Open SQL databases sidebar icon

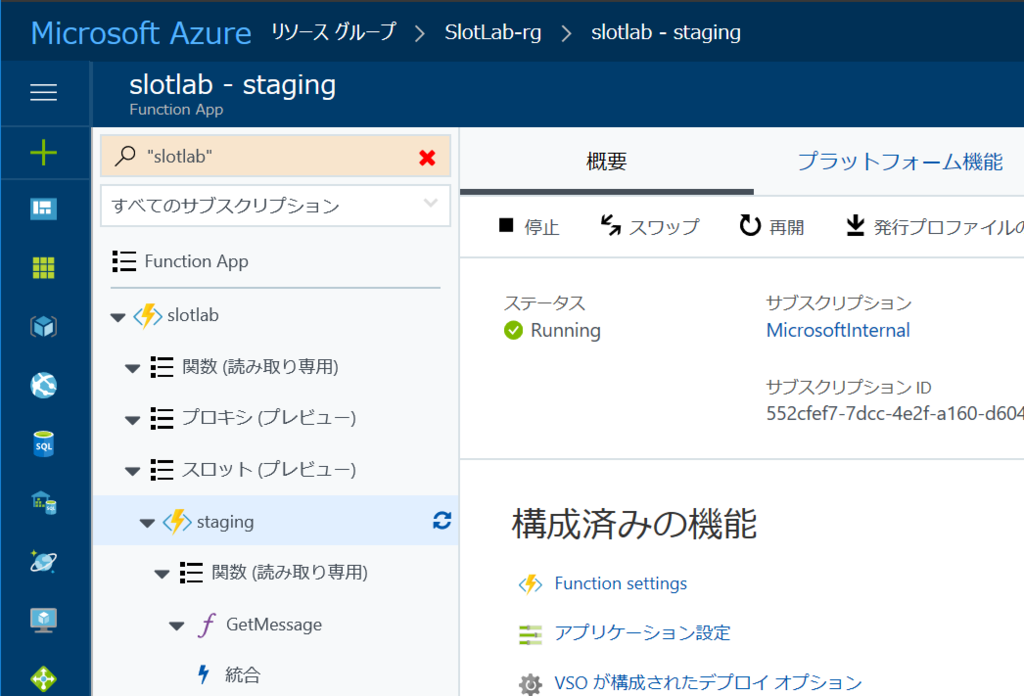(43, 444)
